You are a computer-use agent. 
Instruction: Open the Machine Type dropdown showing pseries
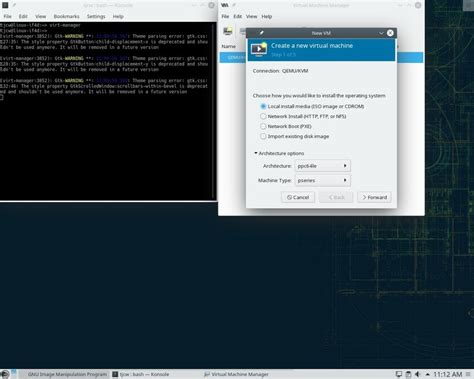click(x=322, y=180)
